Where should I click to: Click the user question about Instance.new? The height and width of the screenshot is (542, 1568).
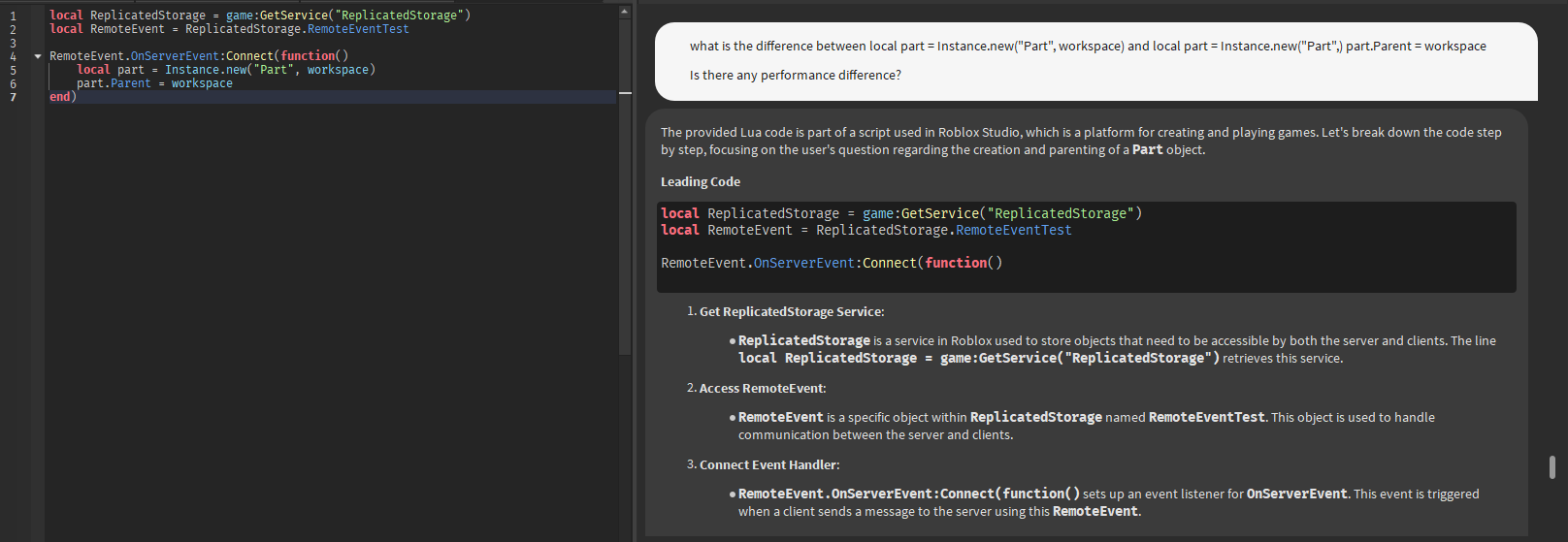[1088, 47]
